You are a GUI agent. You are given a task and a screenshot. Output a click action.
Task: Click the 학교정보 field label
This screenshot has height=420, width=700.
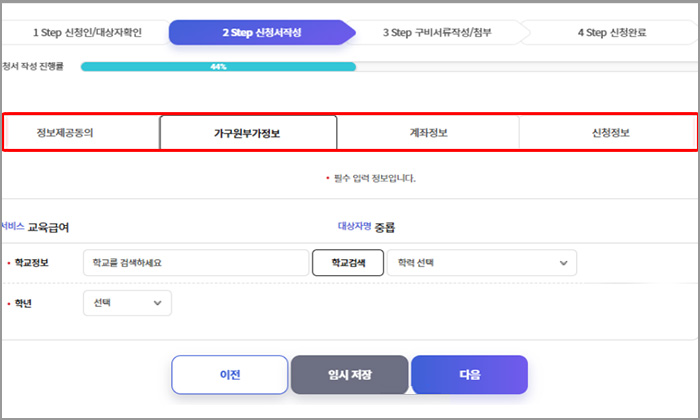31,262
